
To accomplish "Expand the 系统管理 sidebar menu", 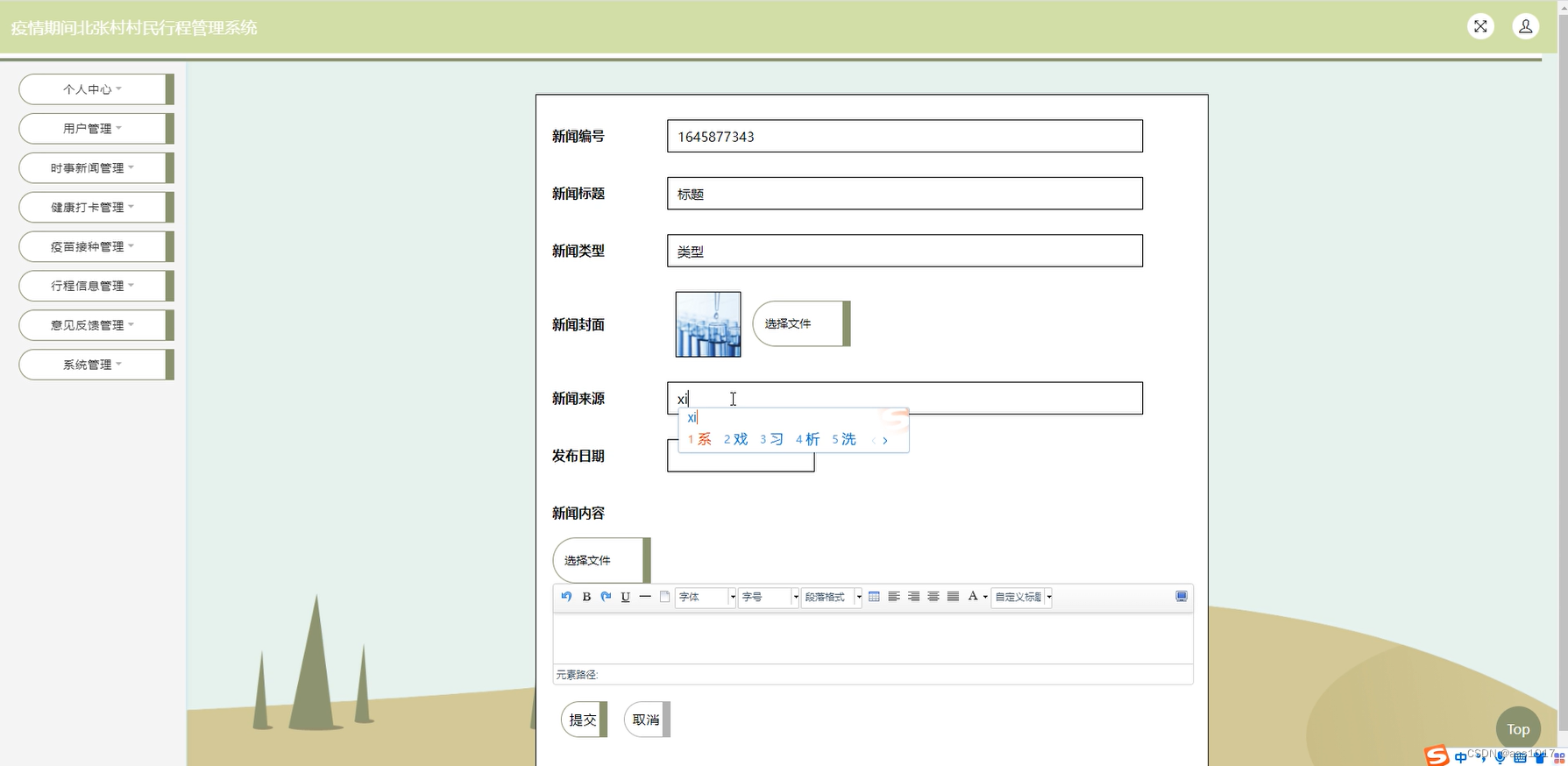I will 96,365.
